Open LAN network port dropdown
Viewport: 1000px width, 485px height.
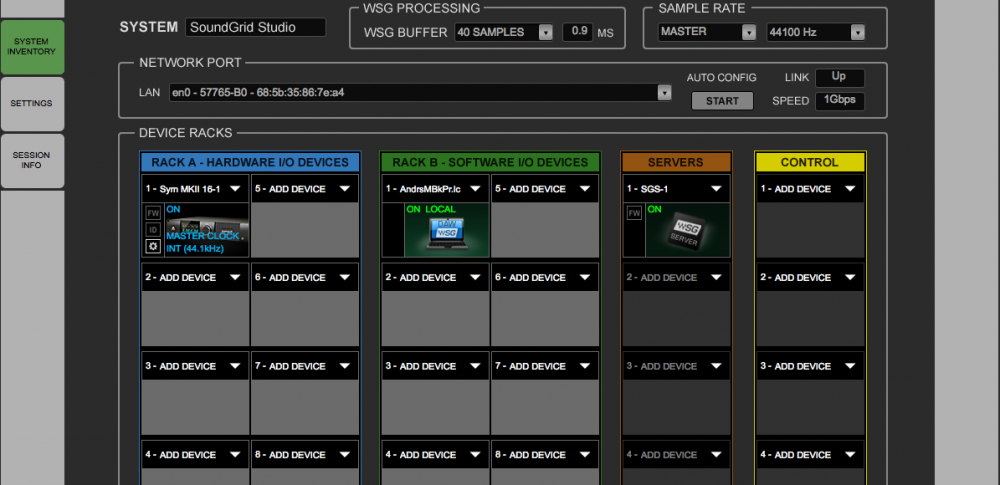point(420,93)
